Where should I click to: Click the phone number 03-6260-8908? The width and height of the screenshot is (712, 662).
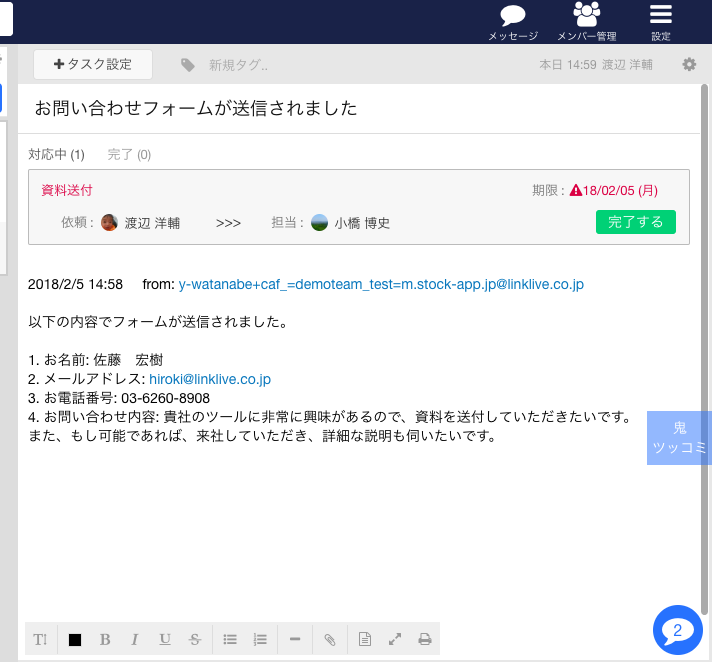pyautogui.click(x=165, y=398)
